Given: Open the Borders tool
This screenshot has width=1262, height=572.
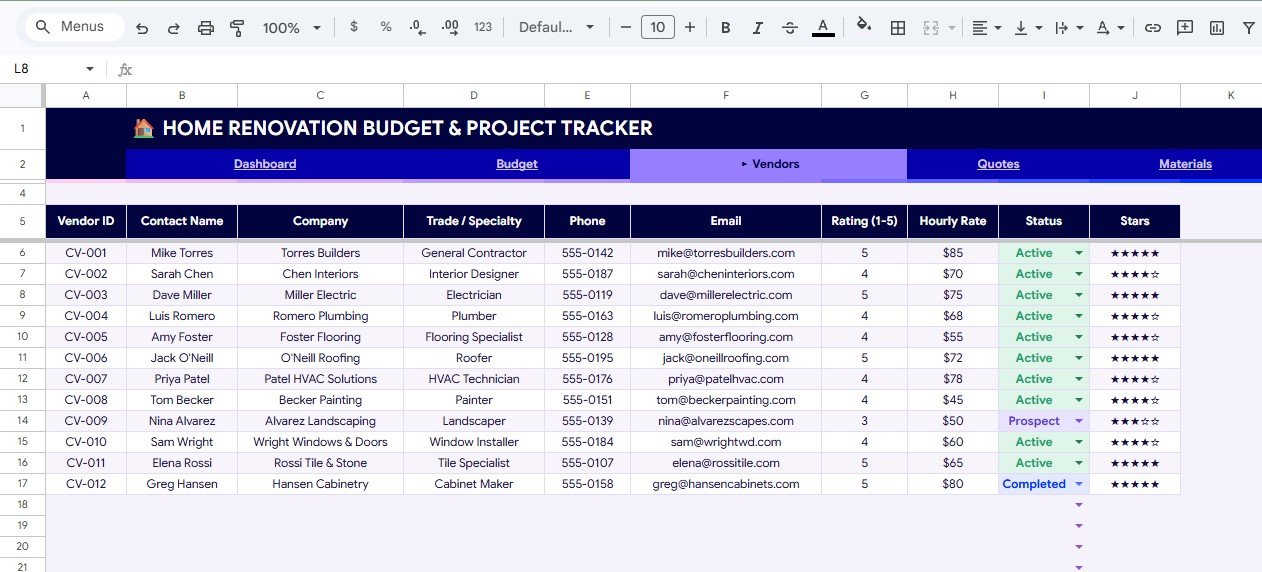Looking at the screenshot, I should 898,28.
